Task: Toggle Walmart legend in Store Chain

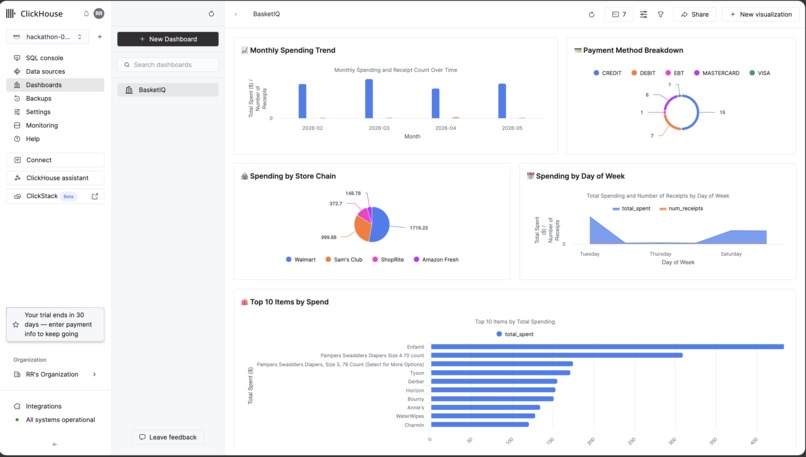Action: 301,260
